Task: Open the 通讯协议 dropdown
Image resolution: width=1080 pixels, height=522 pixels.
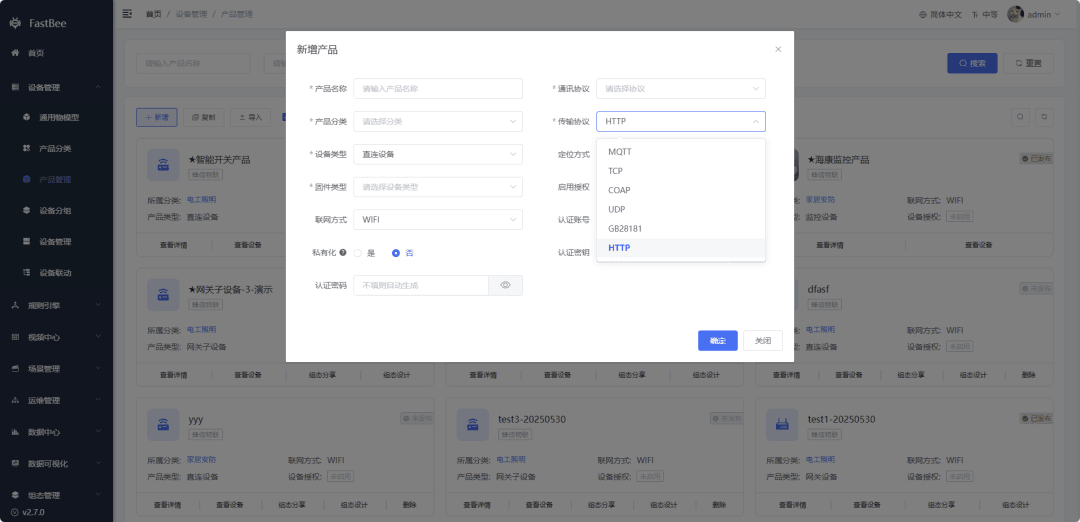Action: point(681,89)
